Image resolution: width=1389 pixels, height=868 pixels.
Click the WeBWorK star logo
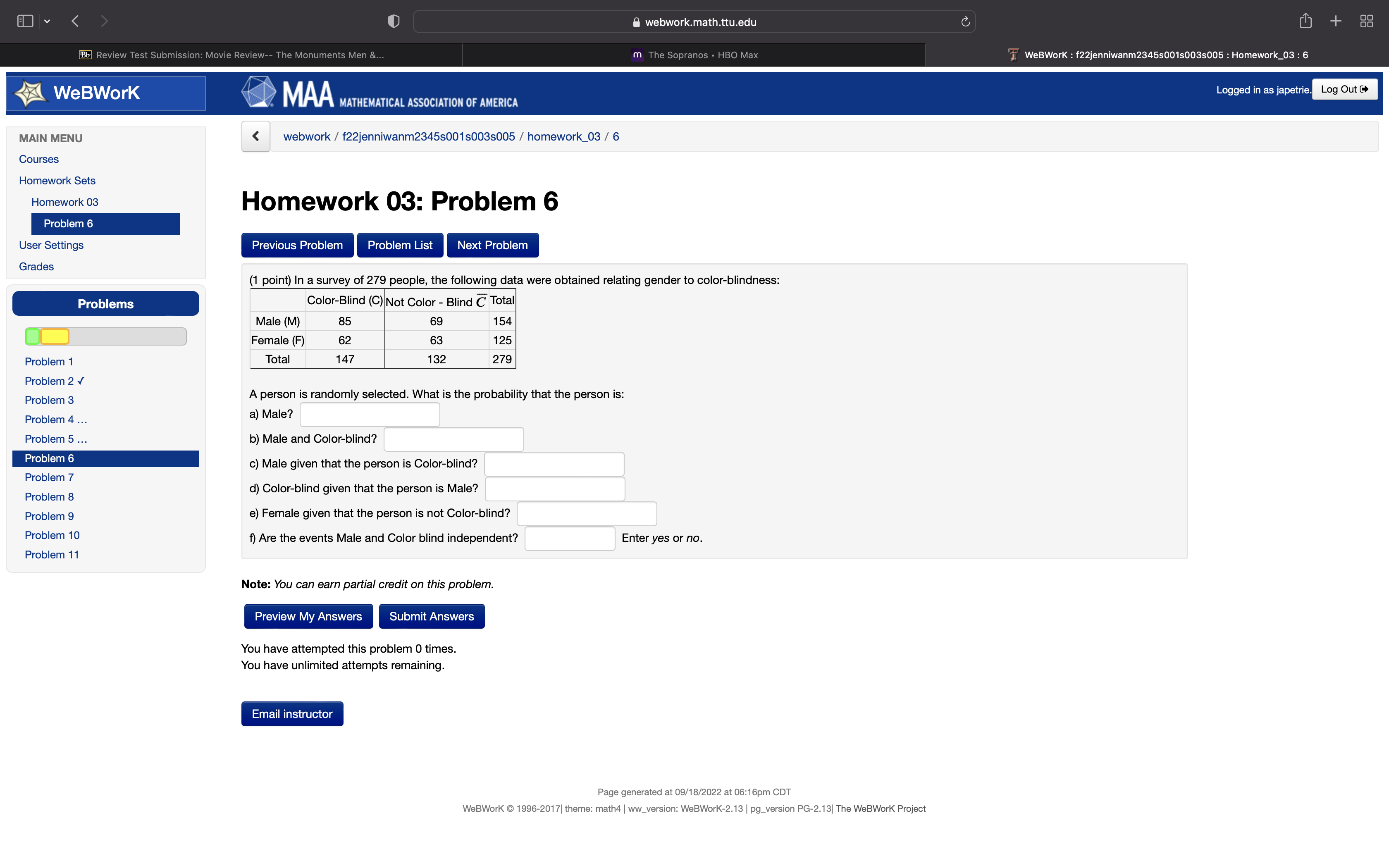[30, 93]
